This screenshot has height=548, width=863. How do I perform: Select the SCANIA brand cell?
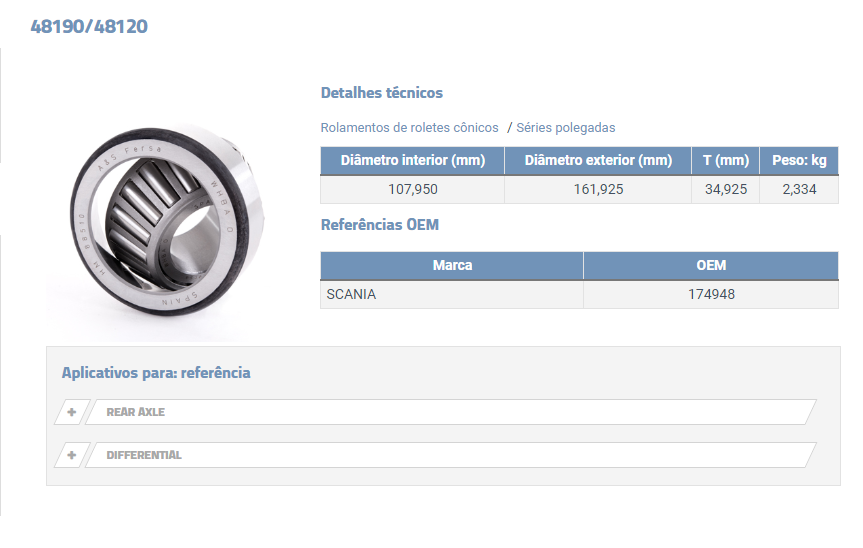click(351, 295)
